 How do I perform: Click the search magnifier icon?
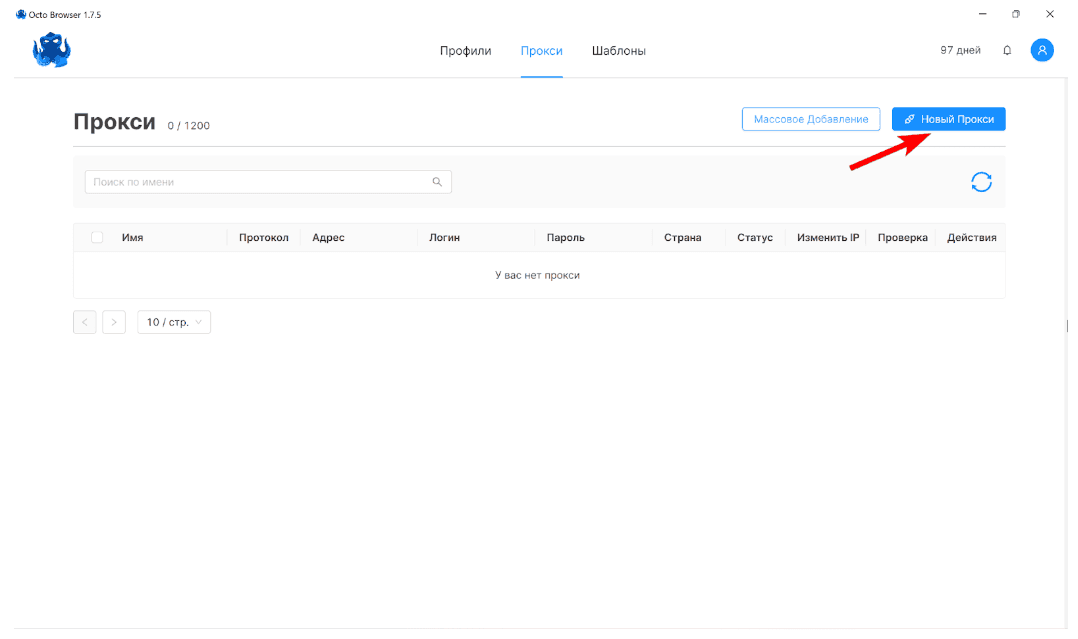437,181
